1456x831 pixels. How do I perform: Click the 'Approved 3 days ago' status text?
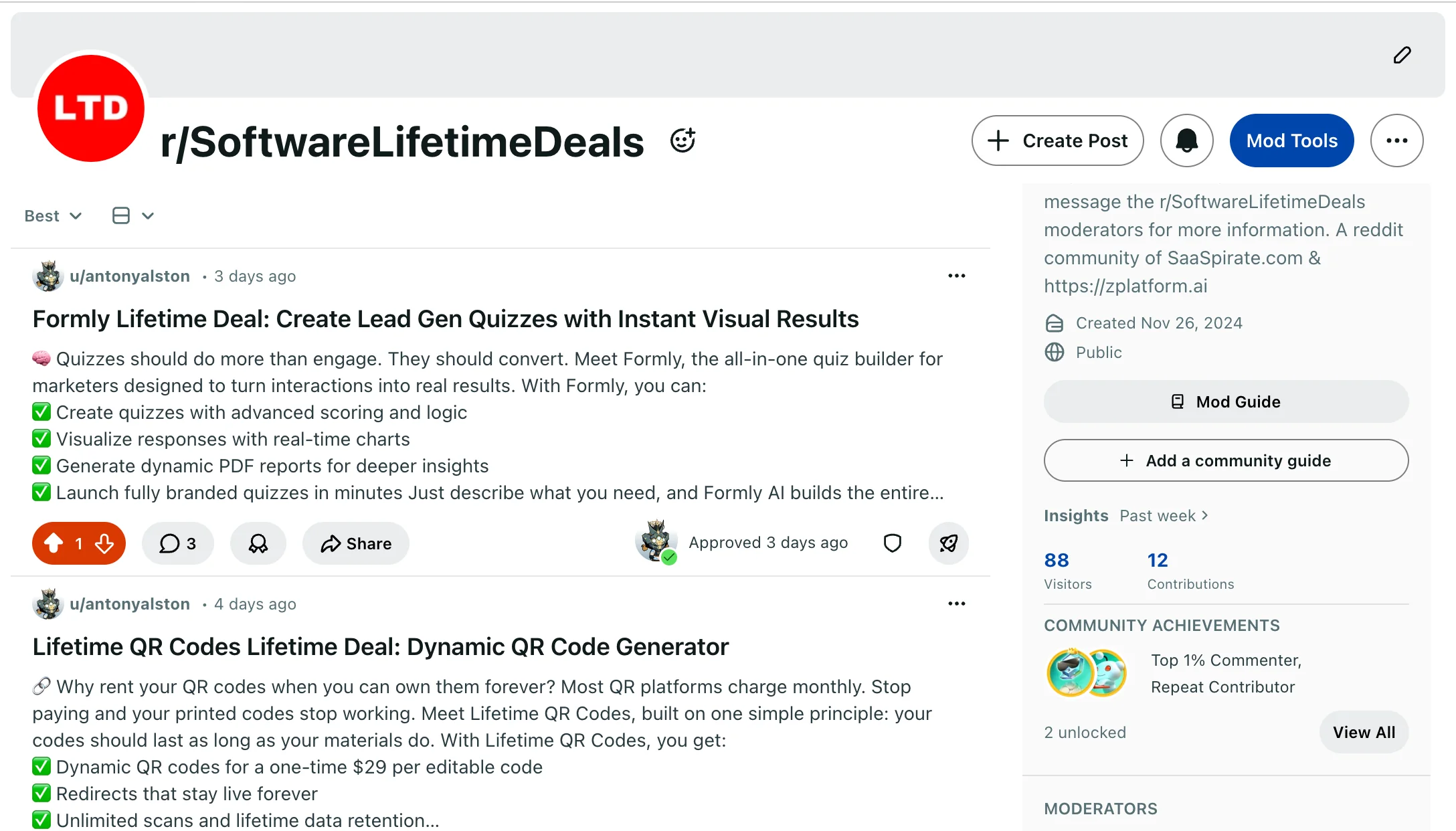point(768,543)
